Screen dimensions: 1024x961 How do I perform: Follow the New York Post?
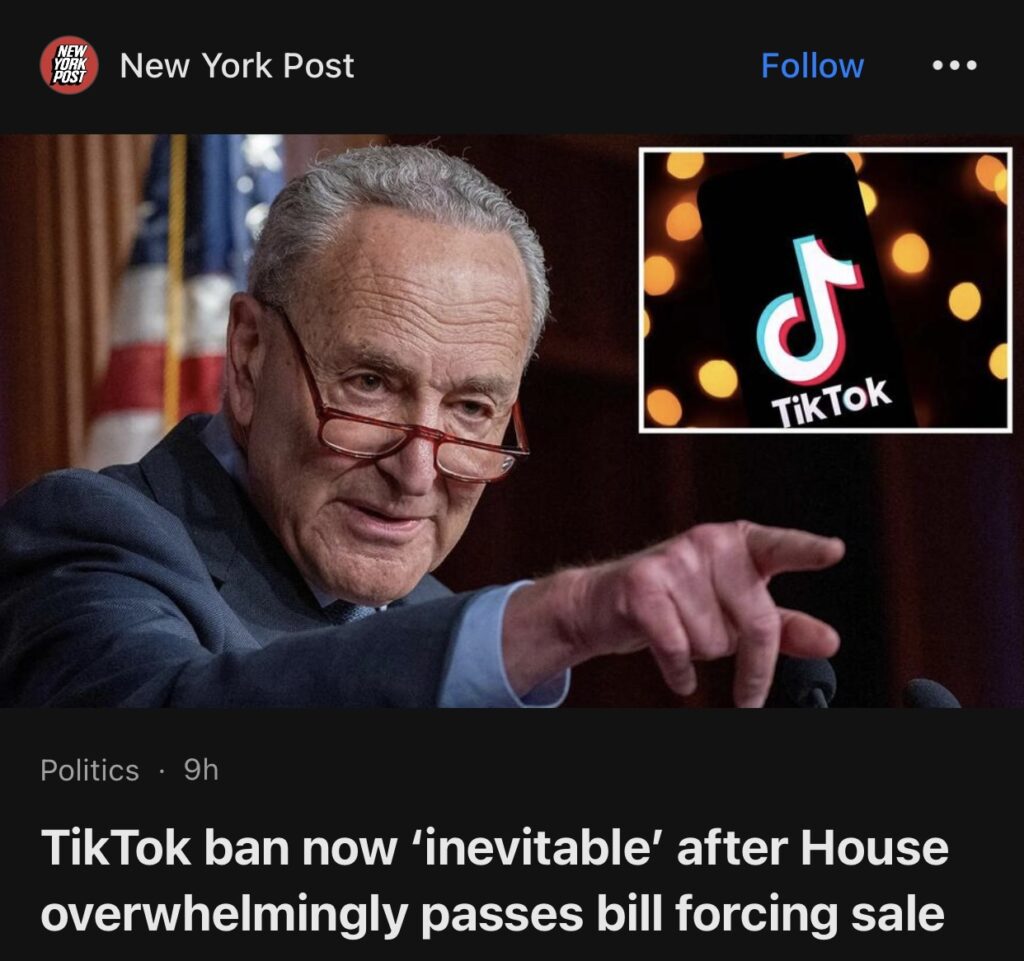812,65
